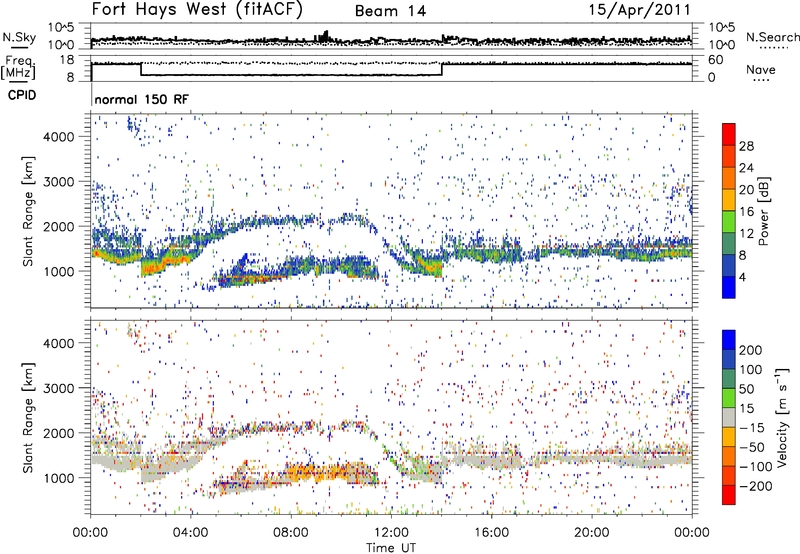This screenshot has width=800, height=554.
Task: Click the '200' velocity scale value
Action: click(751, 350)
